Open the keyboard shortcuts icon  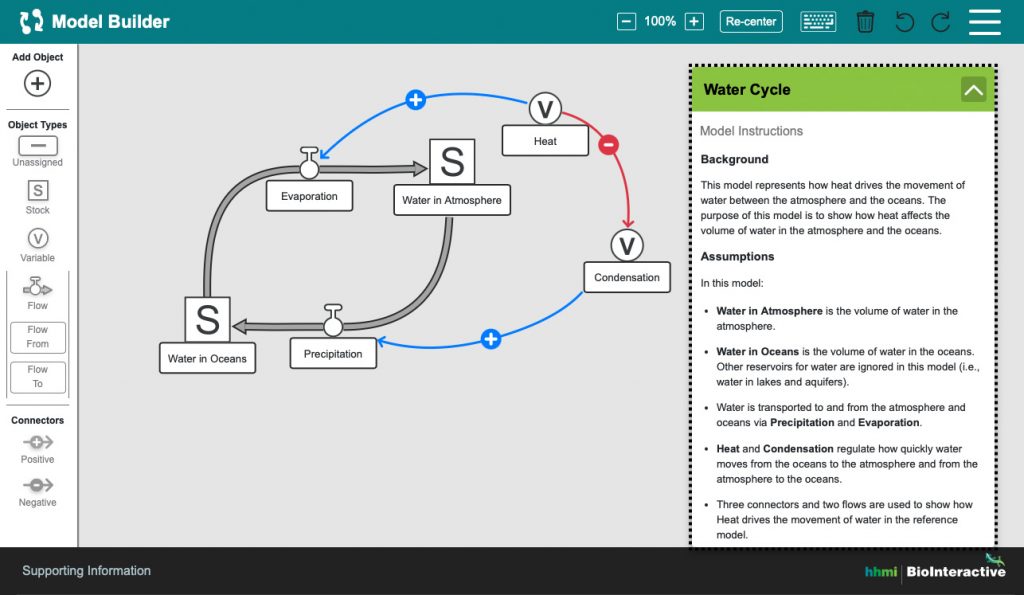pos(818,22)
